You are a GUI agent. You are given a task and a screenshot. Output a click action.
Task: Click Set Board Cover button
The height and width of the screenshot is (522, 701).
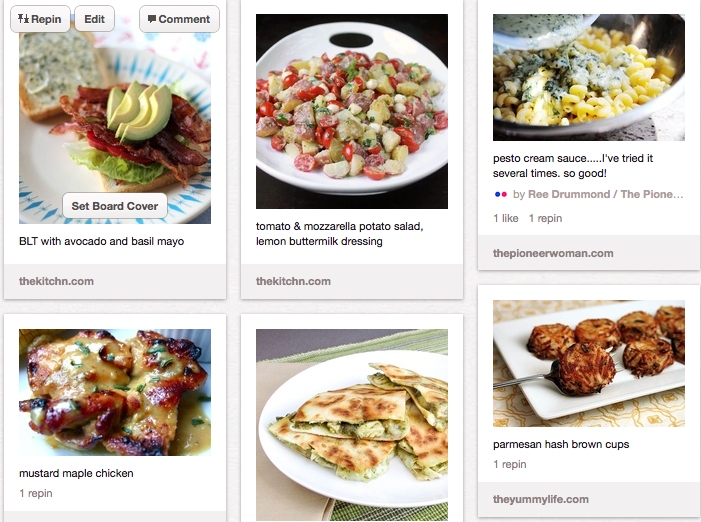coord(115,206)
